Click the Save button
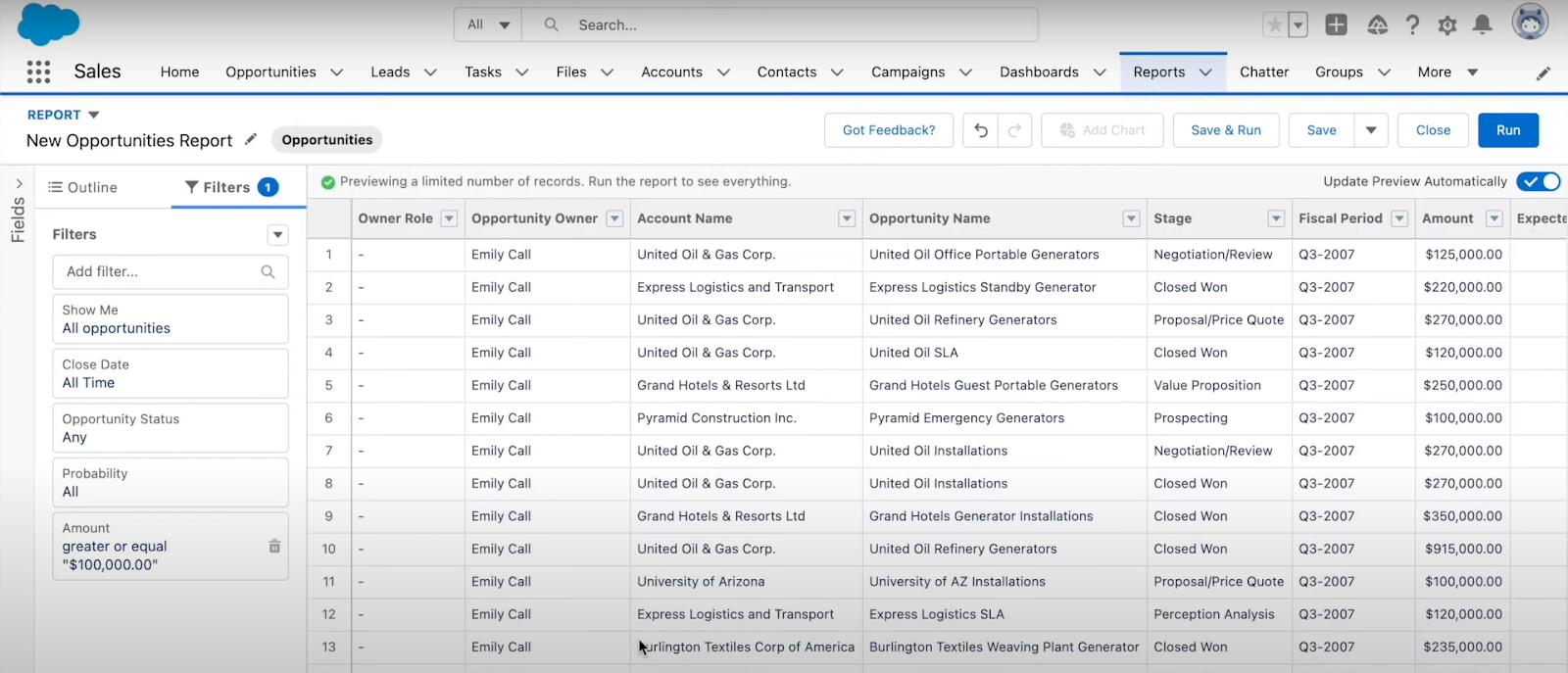The width and height of the screenshot is (1568, 673). point(1321,130)
